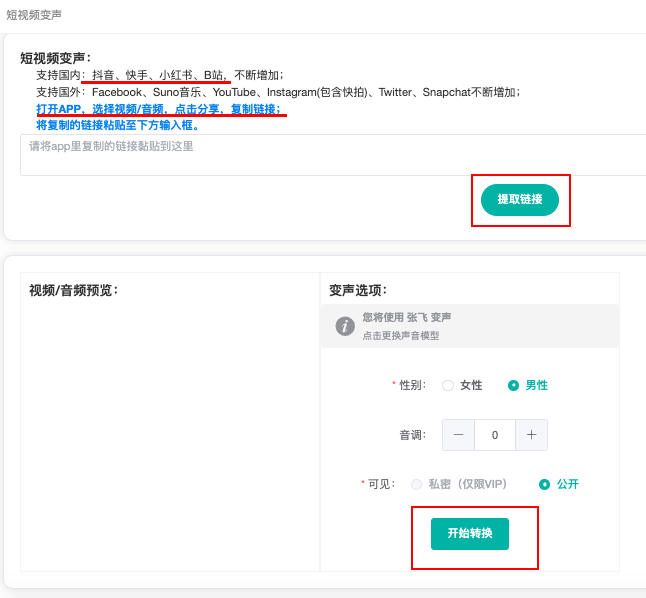Click the 将复制的链接粘贴至下方输入框 text
The height and width of the screenshot is (598, 646).
click(117, 125)
